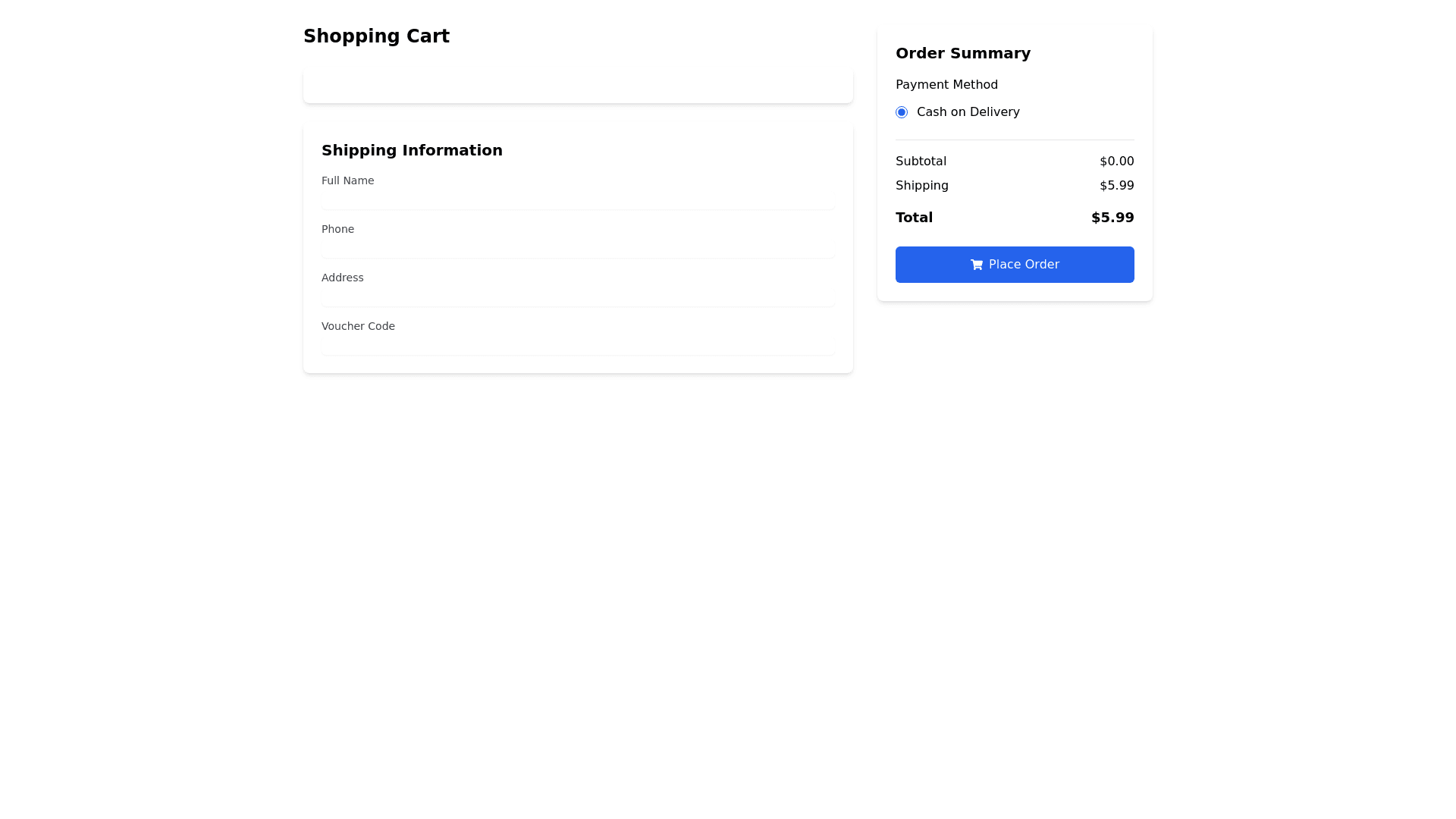This screenshot has height=819, width=1456.
Task: Click the Full Name field label
Action: point(347,180)
